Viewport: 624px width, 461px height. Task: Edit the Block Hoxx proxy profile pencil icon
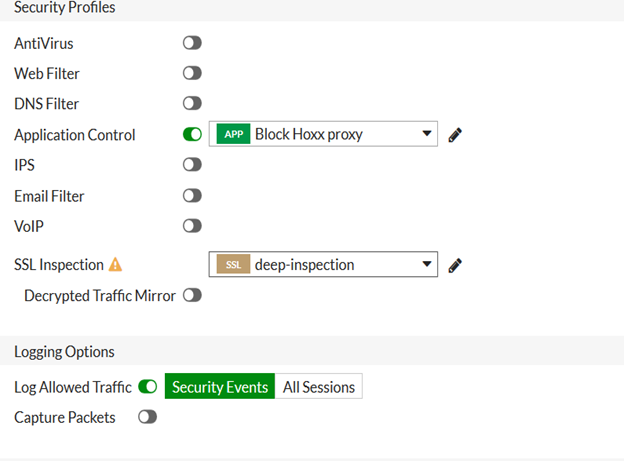click(455, 135)
